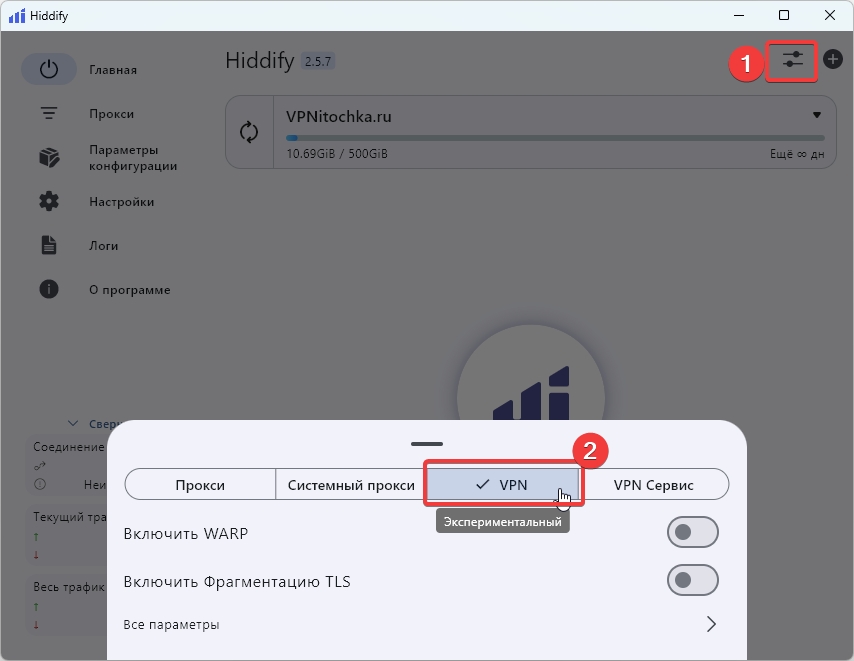Click the bottom sheet drag handle

[426, 443]
